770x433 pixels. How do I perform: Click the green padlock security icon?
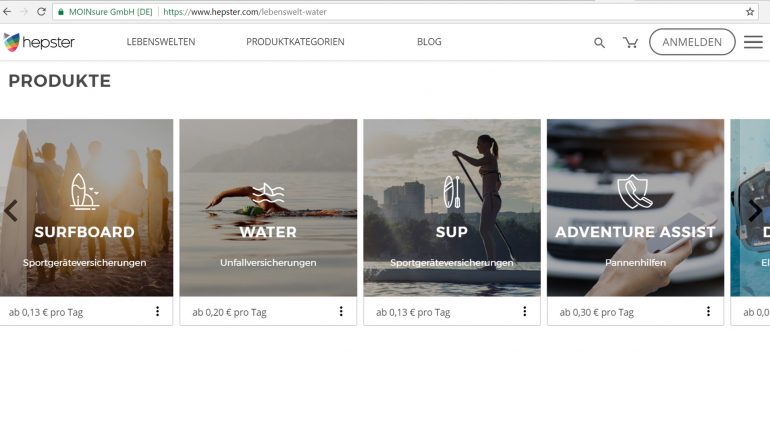61,12
